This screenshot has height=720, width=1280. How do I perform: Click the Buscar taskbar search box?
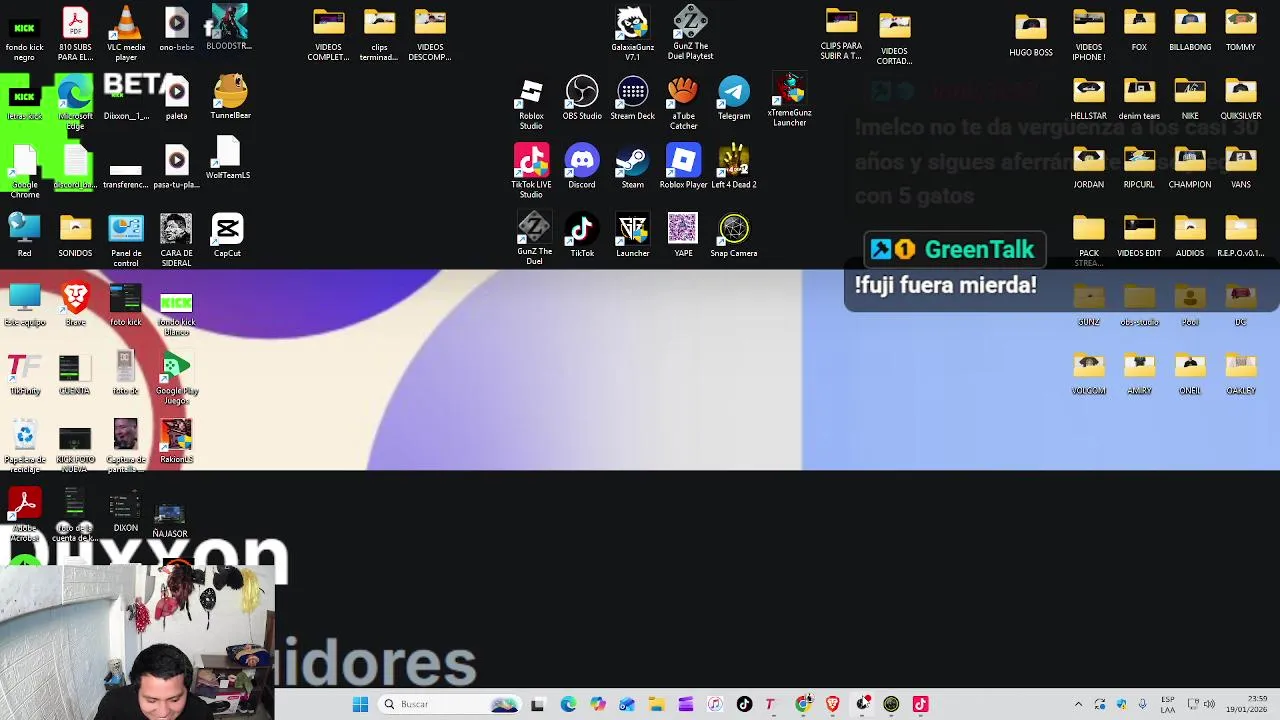(450, 704)
